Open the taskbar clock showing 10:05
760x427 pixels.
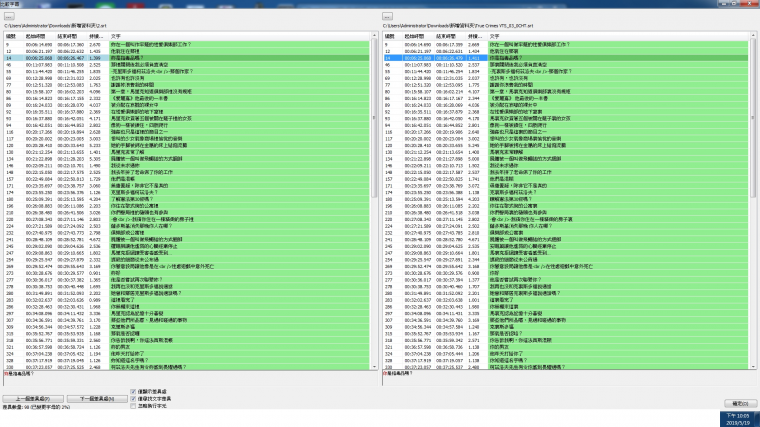tap(739, 419)
